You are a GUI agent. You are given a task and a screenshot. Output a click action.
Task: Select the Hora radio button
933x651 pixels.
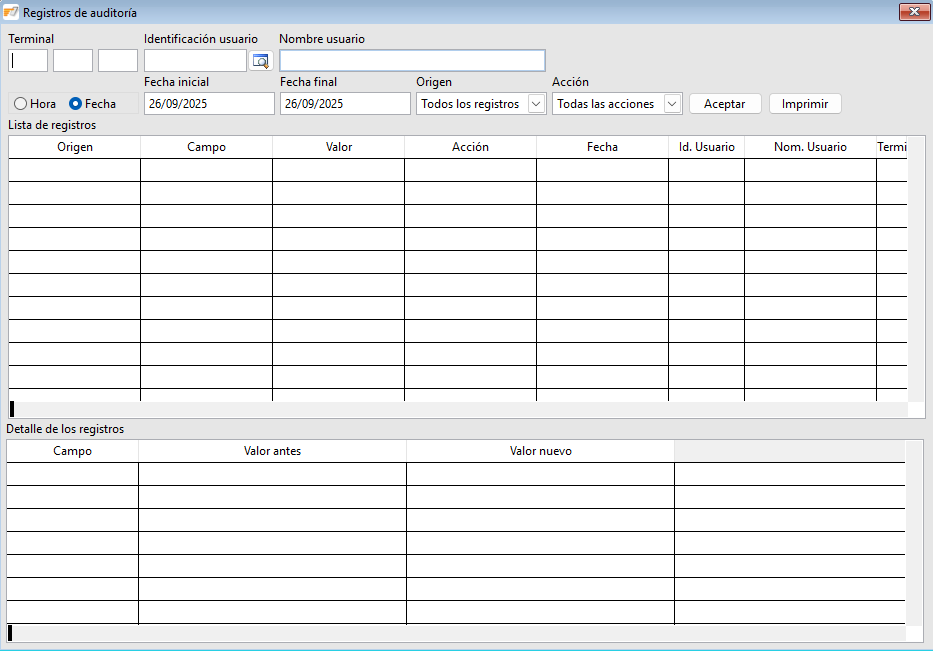click(x=20, y=104)
